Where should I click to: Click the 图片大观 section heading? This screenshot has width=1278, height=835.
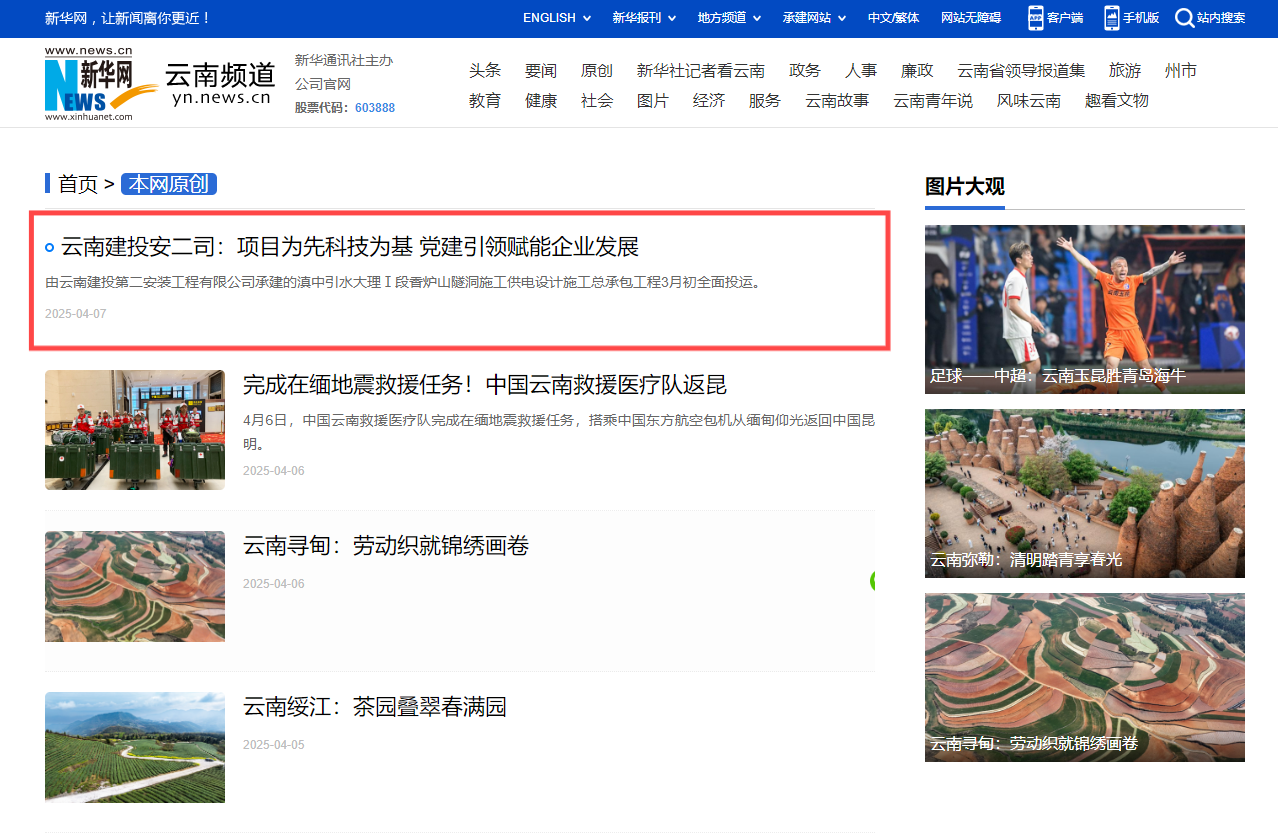coord(965,187)
